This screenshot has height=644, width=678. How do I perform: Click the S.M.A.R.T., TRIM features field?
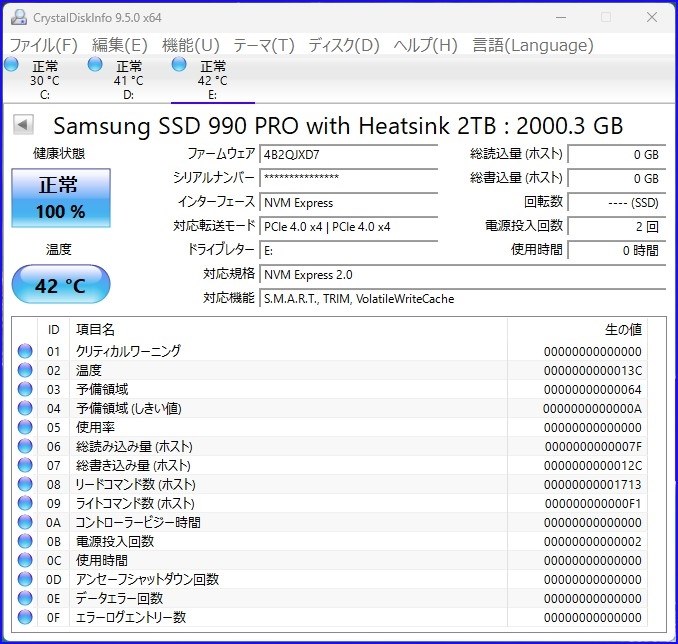tap(462, 298)
